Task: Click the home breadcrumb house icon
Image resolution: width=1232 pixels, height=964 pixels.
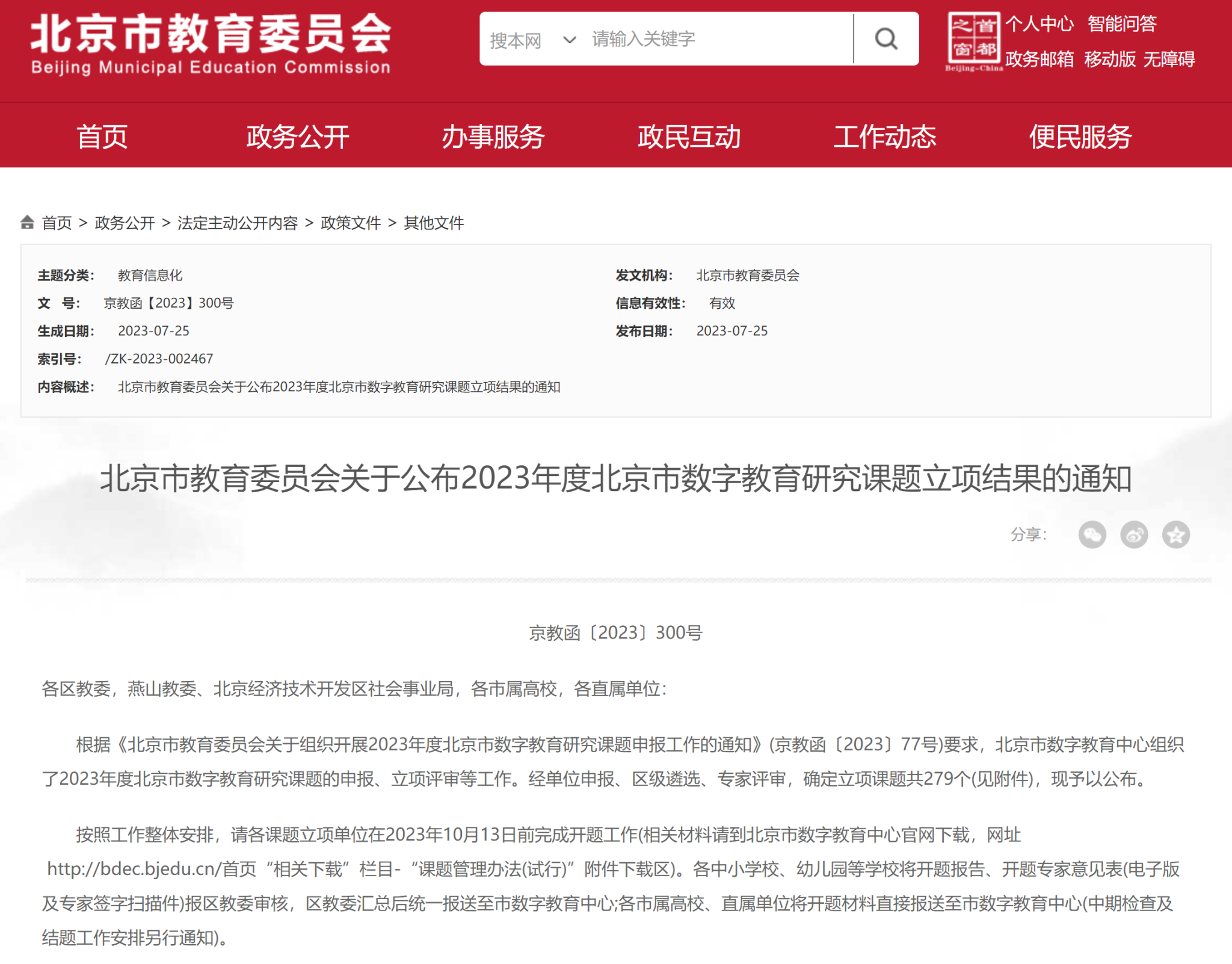Action: click(x=27, y=223)
